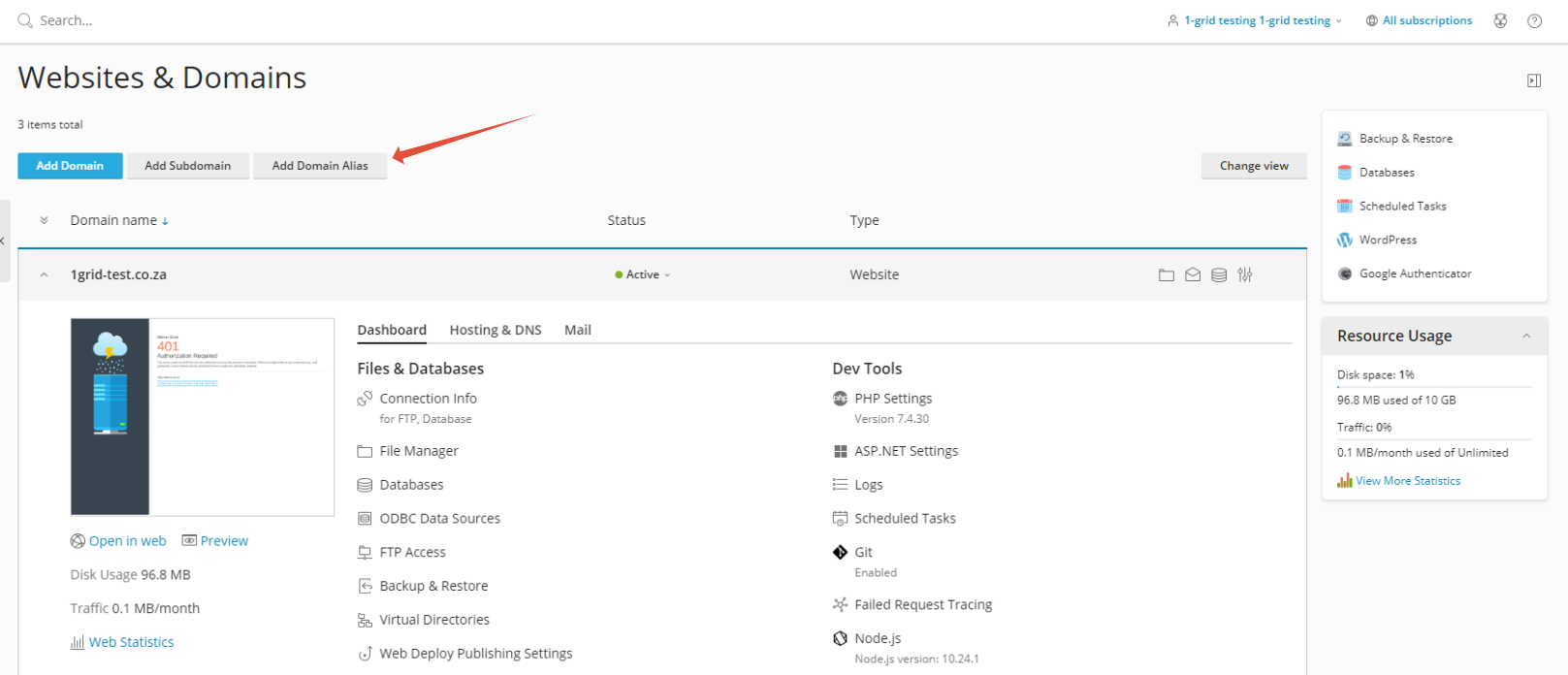Screen dimensions: 1568x675
Task: Click the Web Deploy Publishing Settings icon
Action: 365,654
